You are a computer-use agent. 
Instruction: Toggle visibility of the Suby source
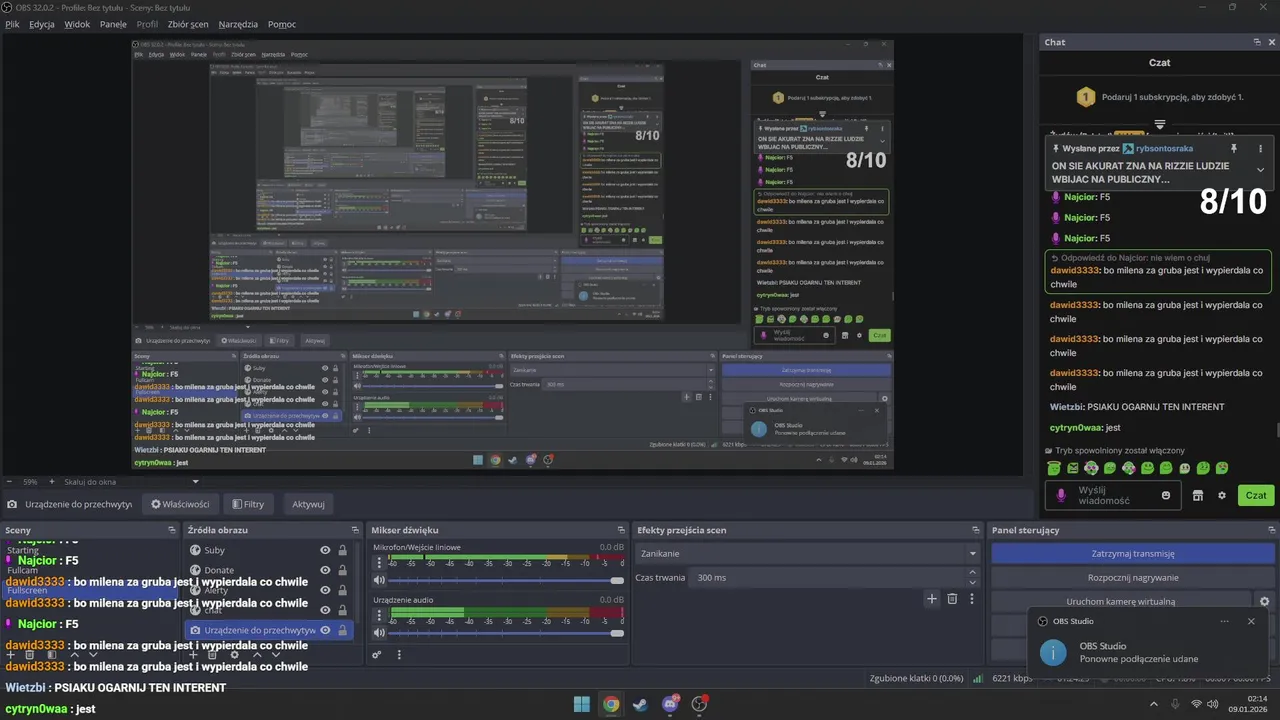click(325, 550)
